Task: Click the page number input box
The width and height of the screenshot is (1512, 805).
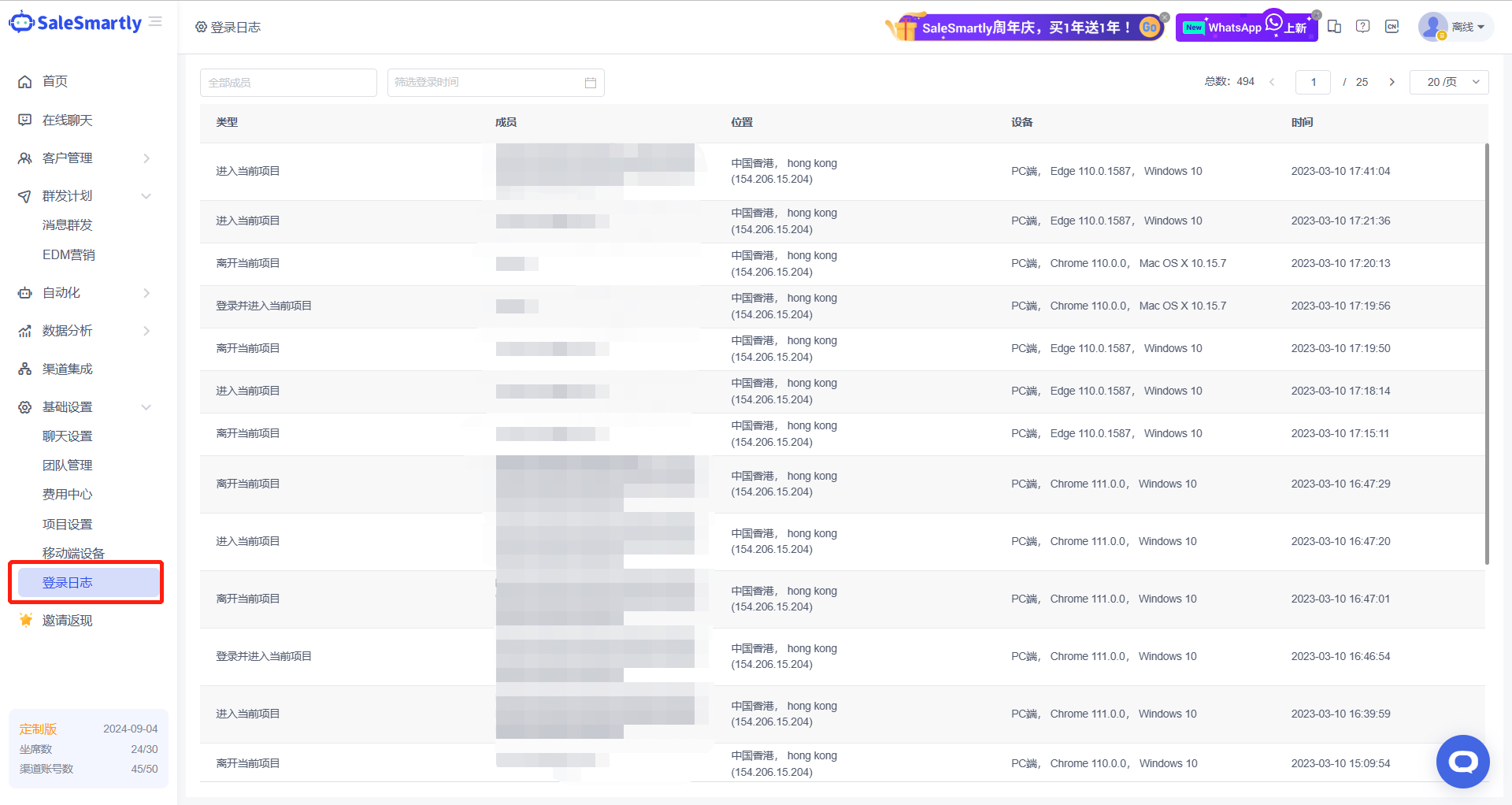Action: (x=1313, y=82)
